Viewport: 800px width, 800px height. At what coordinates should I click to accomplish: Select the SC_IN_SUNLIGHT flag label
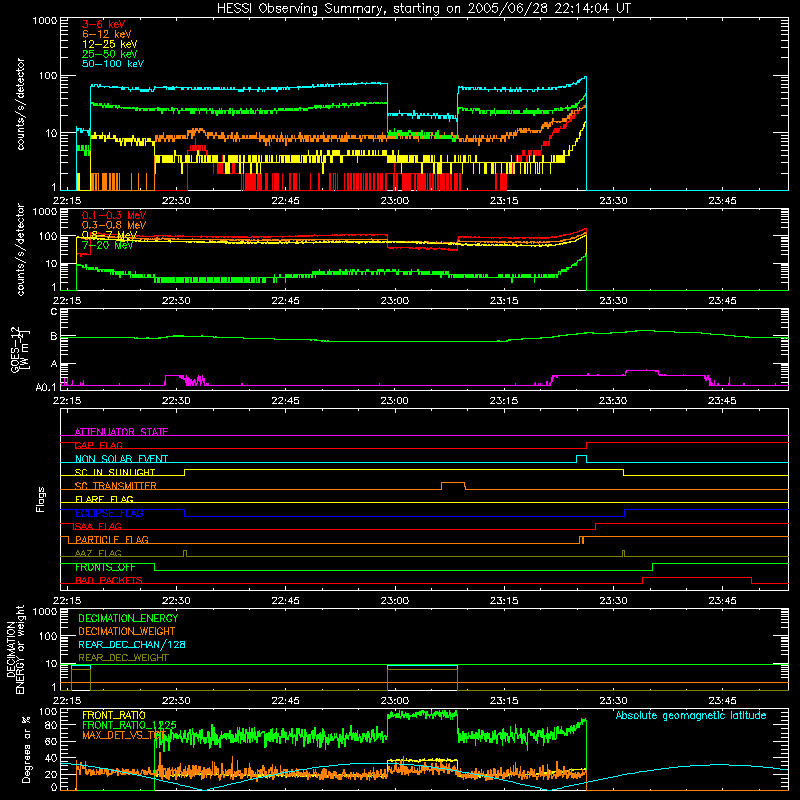[x=115, y=472]
